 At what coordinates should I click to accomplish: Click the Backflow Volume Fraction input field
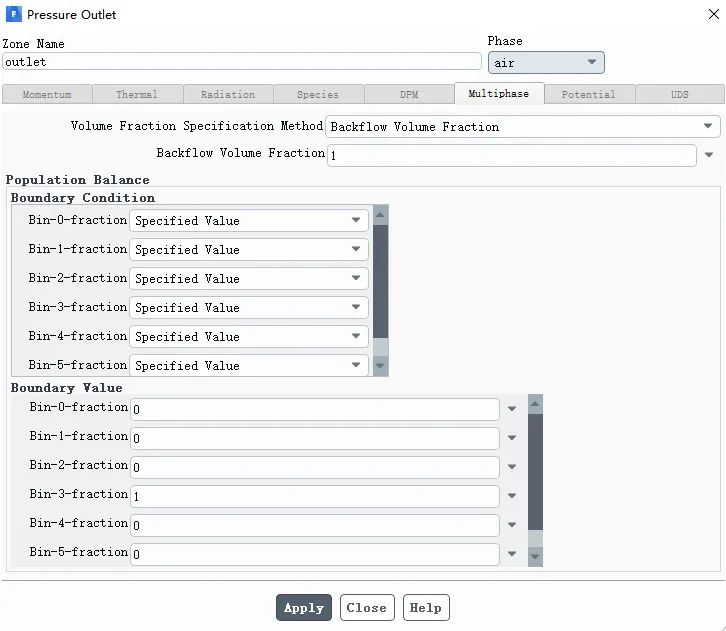click(x=511, y=155)
